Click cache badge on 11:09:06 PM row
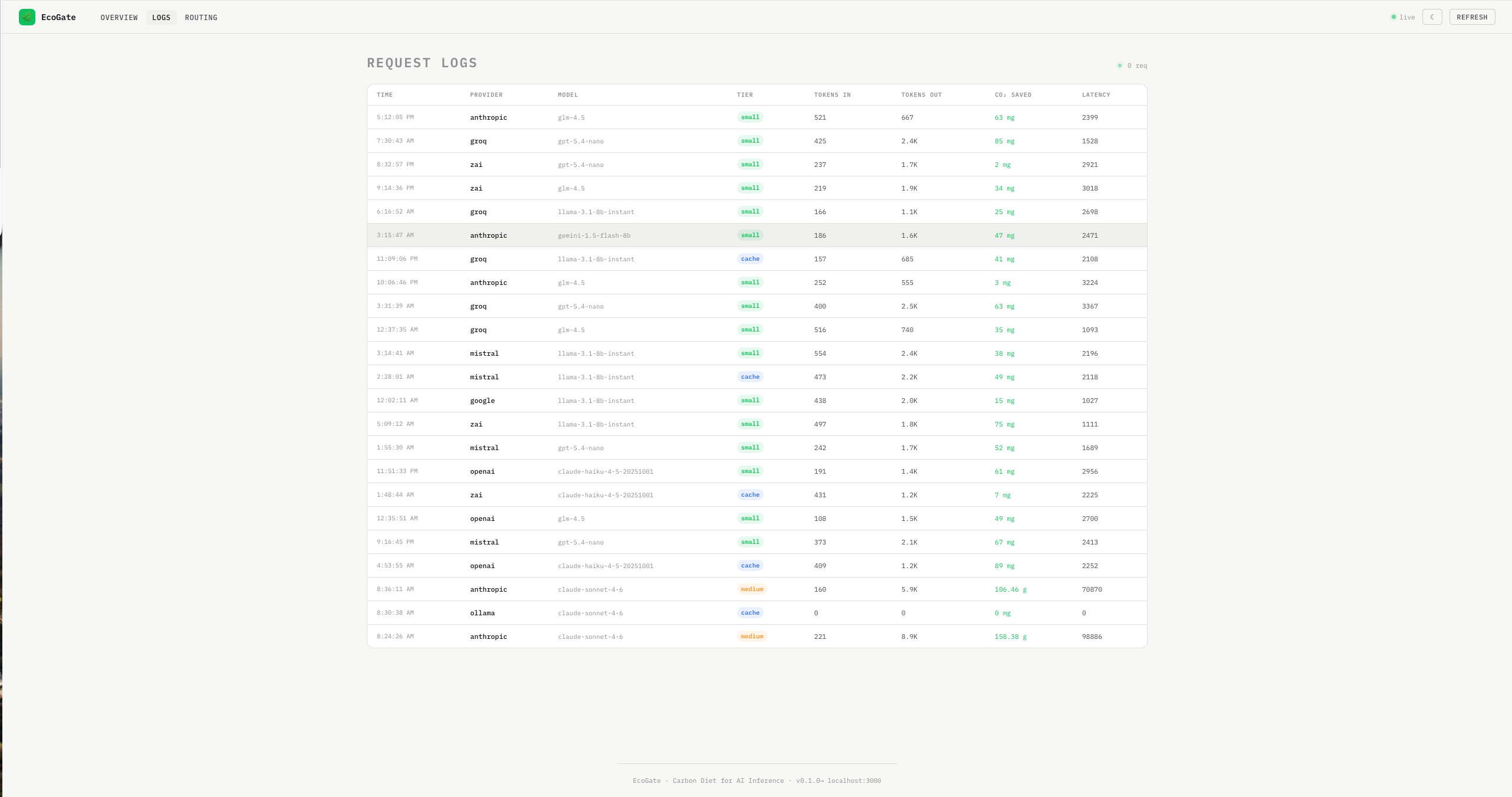This screenshot has width=1512, height=797. (750, 259)
